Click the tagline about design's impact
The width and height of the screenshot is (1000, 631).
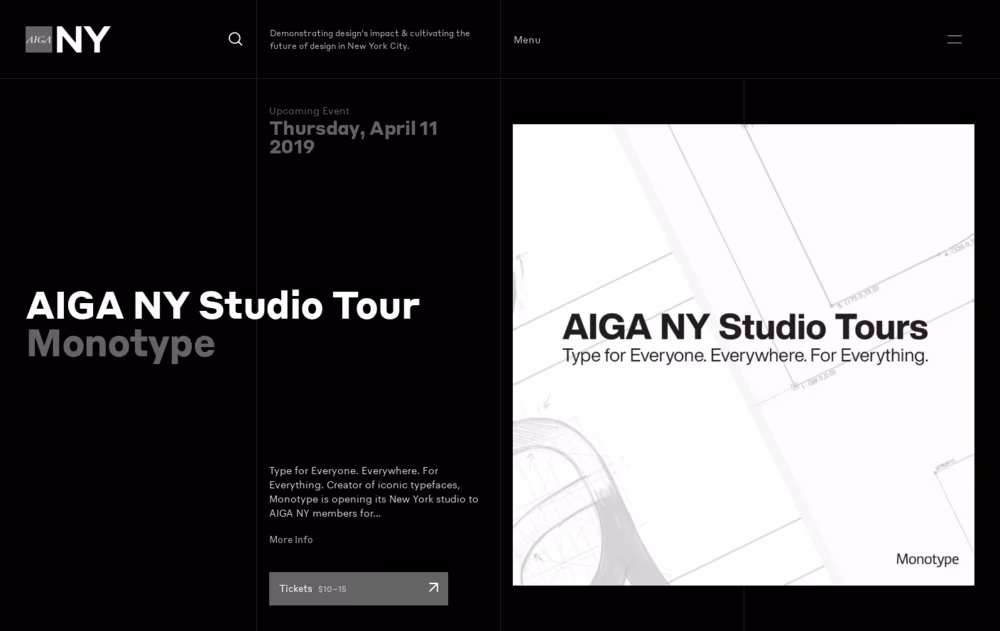point(370,40)
